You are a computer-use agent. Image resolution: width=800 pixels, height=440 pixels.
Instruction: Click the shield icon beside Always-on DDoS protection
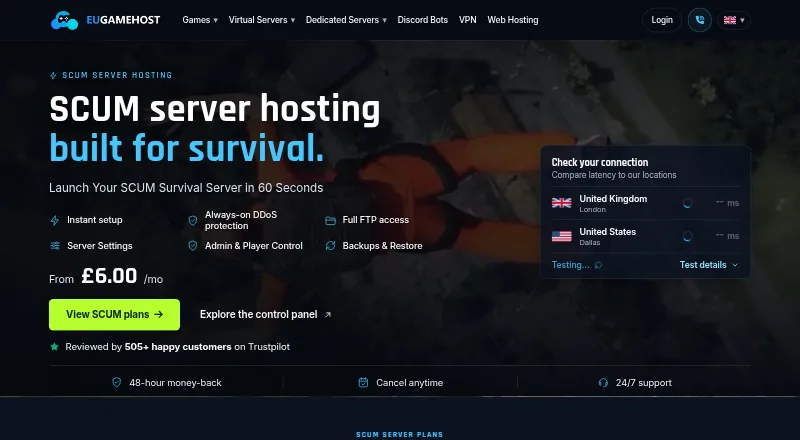tap(192, 220)
